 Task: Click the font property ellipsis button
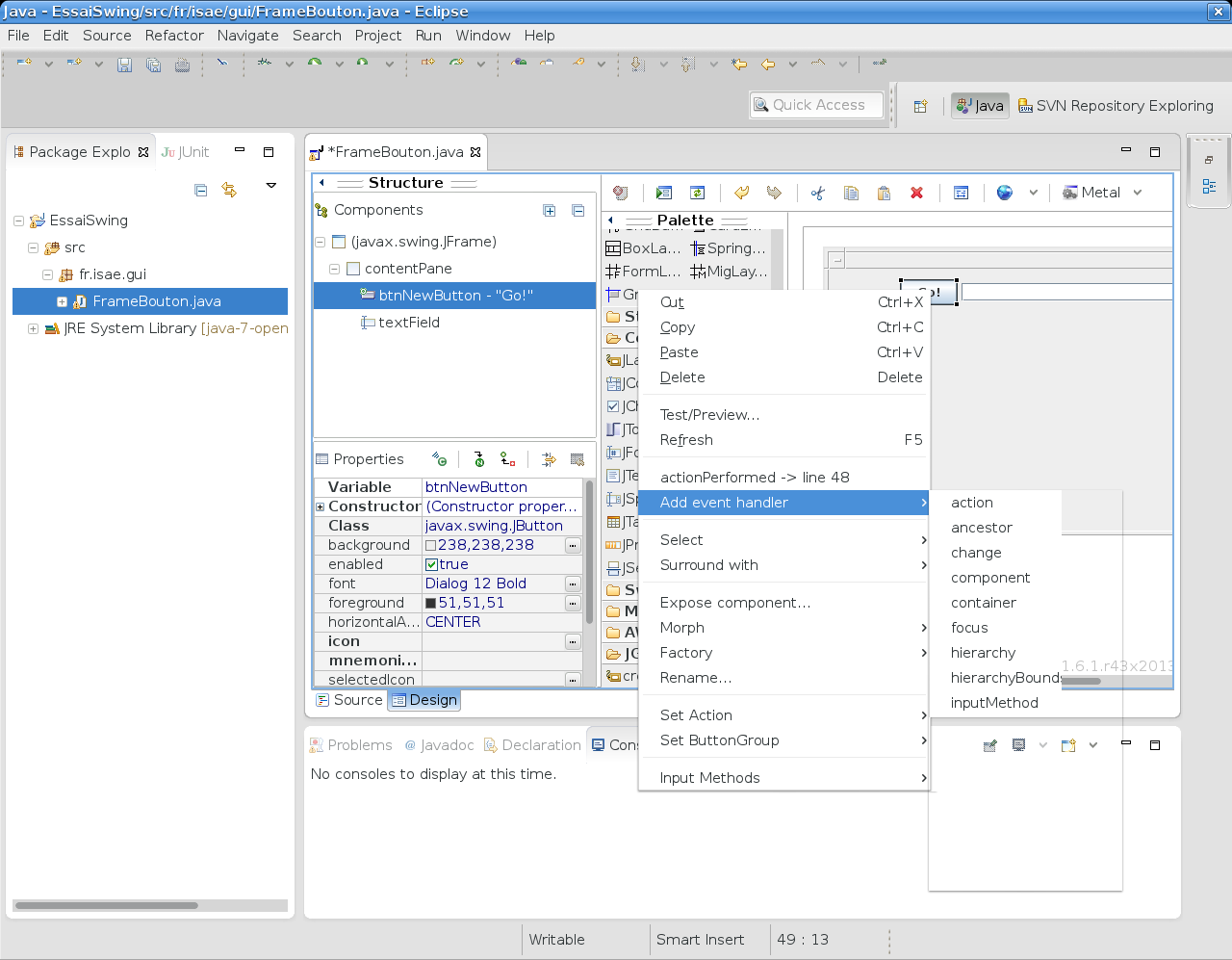coord(573,584)
